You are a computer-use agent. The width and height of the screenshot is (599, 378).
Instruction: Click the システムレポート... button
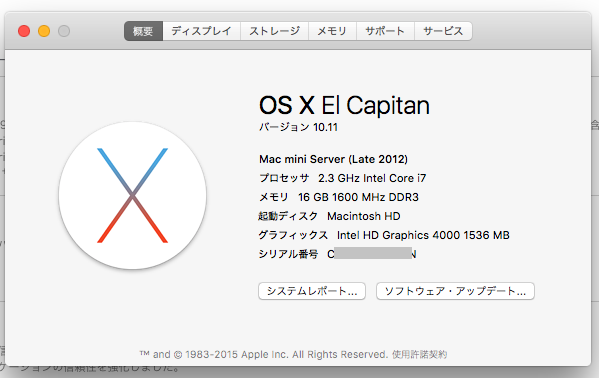pyautogui.click(x=312, y=291)
